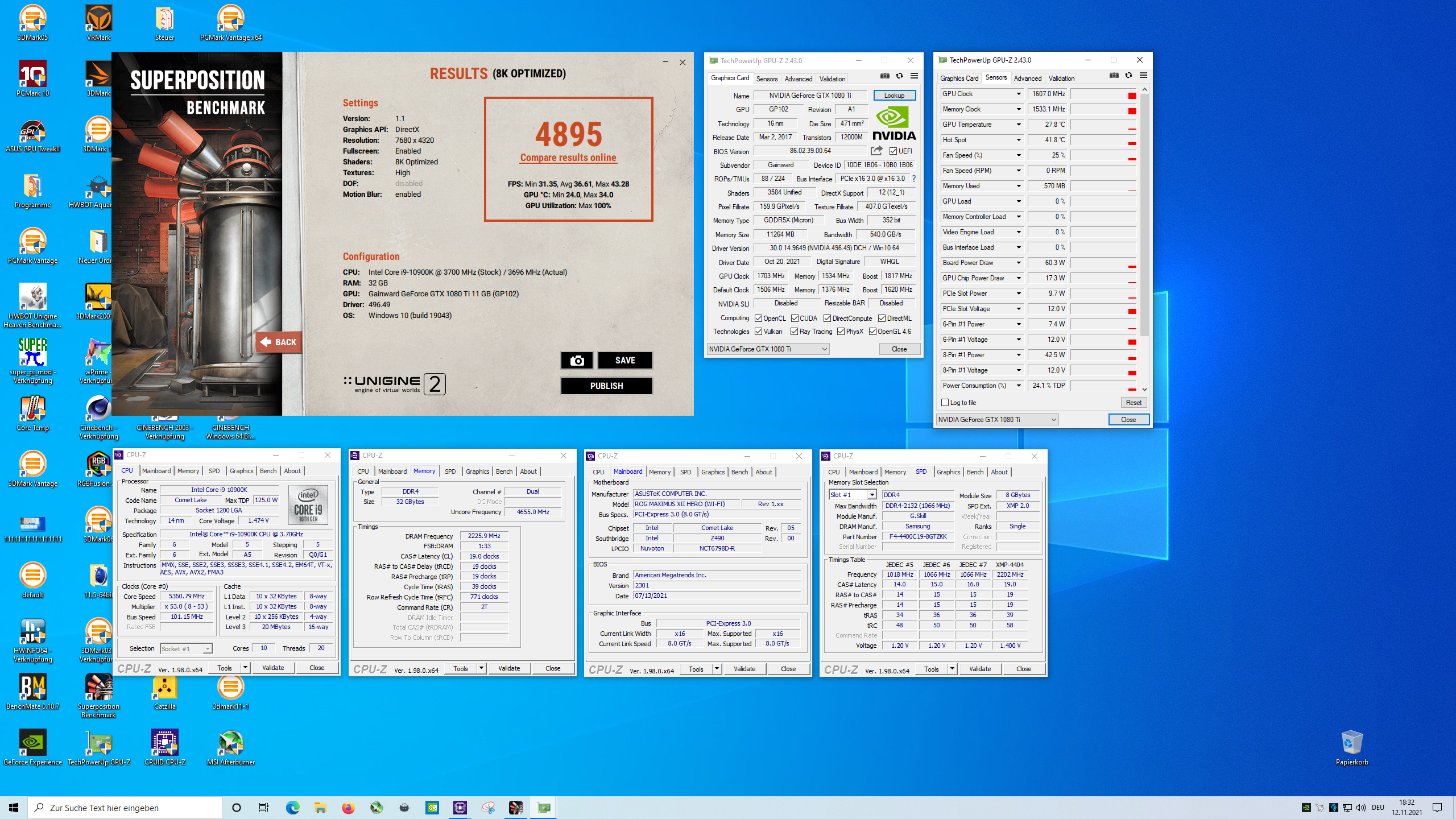Toggle the DirectML checkbox
The image size is (1456, 819).
[882, 318]
